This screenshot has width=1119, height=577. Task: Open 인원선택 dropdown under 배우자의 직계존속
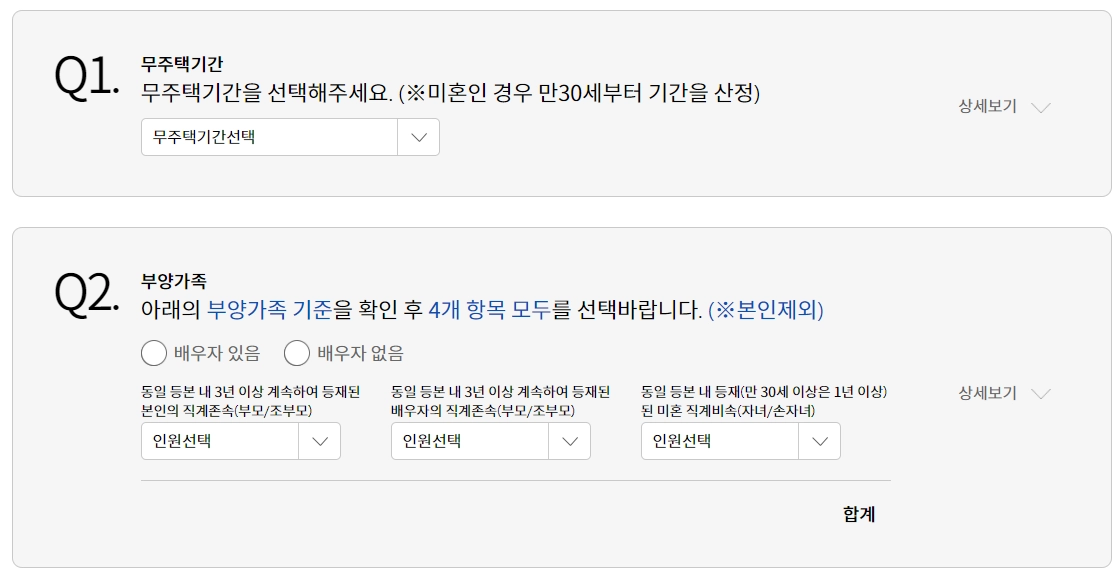tap(470, 441)
